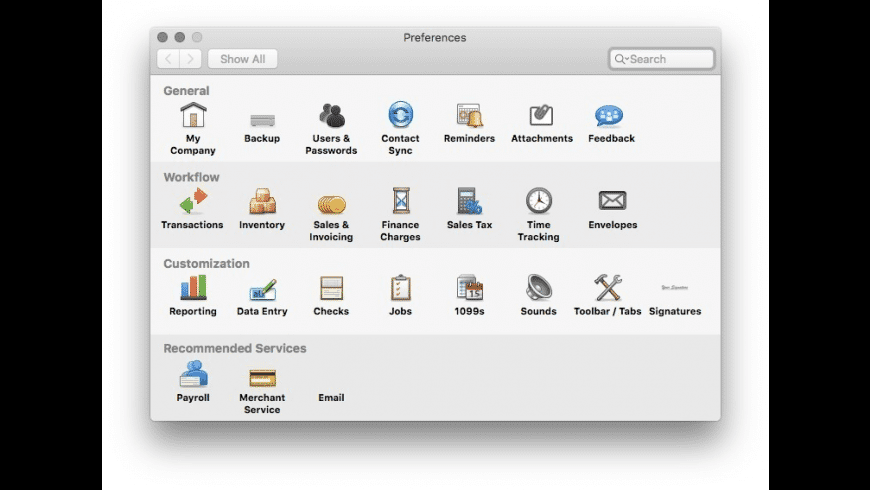
Task: Open the search magnifier dropdown
Action: (621, 59)
